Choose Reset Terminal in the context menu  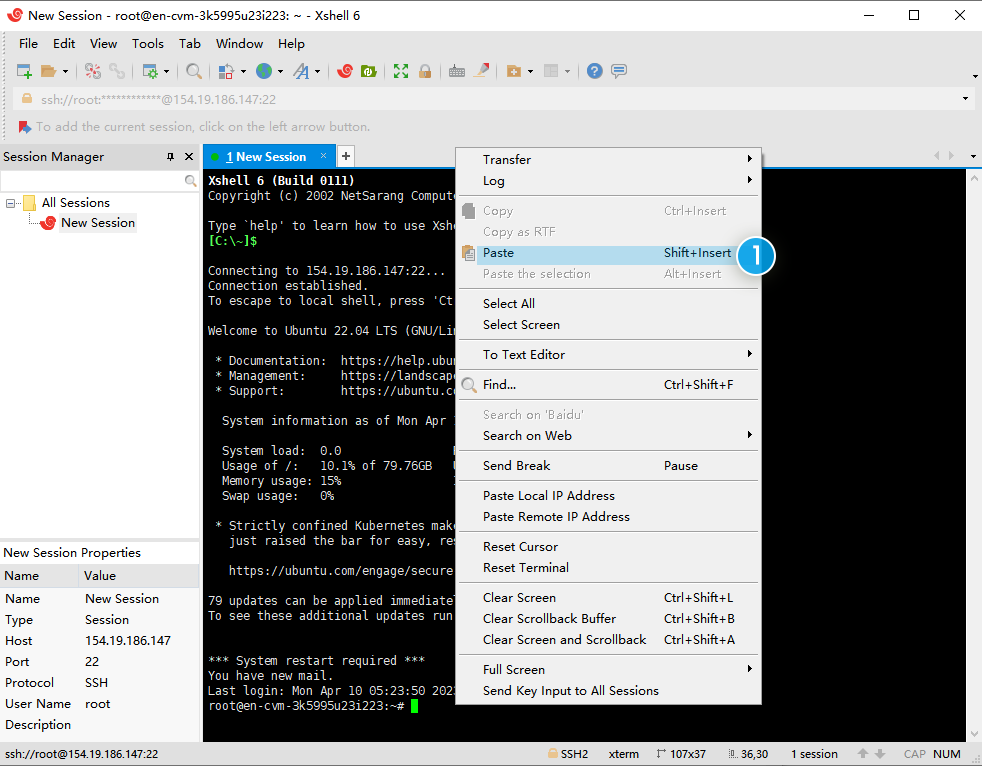pos(608,568)
